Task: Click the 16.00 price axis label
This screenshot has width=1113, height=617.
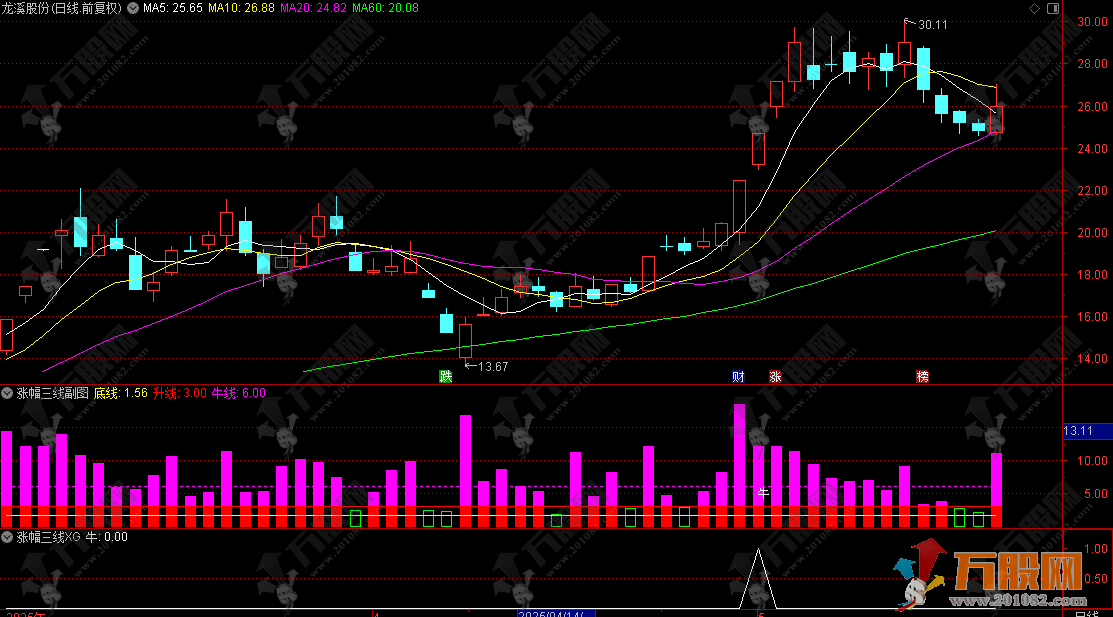Action: tap(1092, 317)
